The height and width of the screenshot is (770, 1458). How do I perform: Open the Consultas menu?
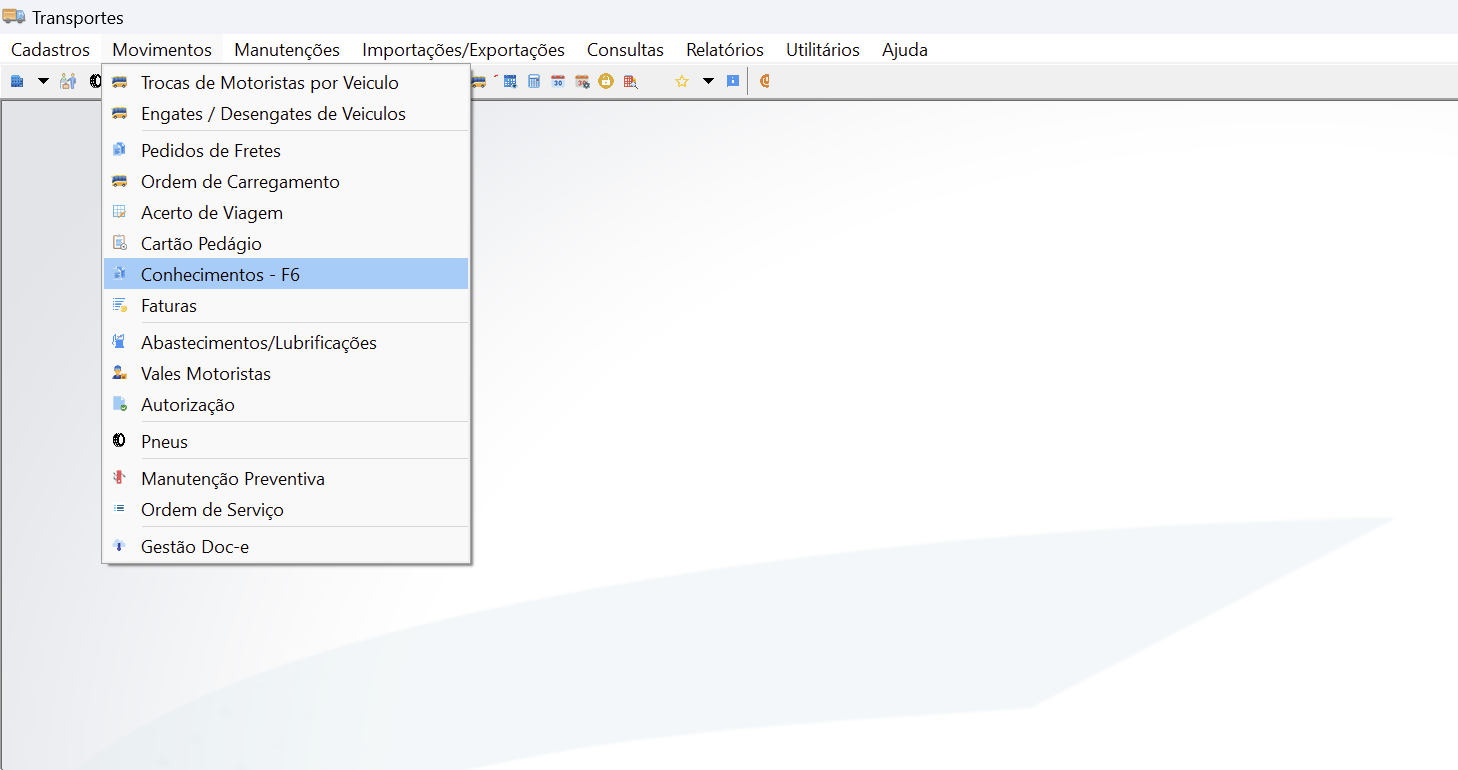pos(625,49)
